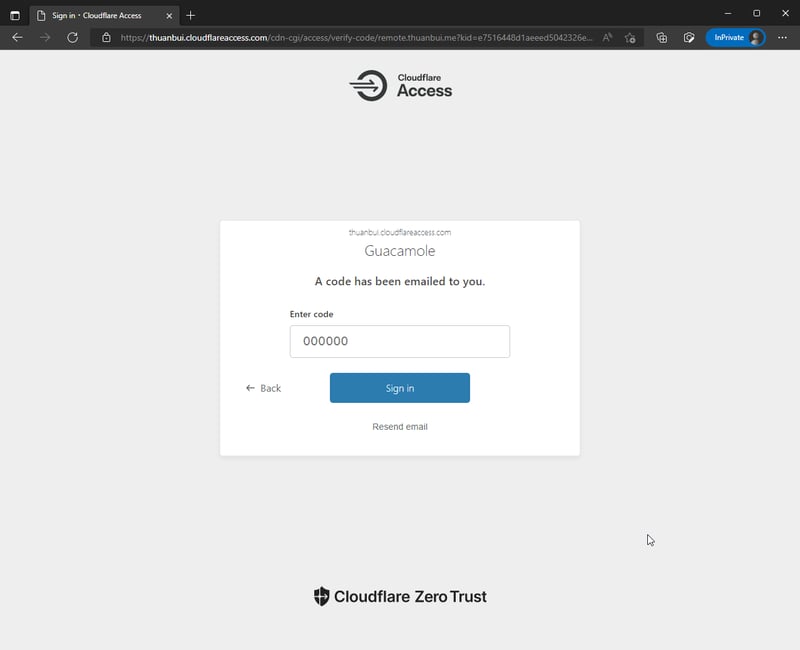Open the Collections icon in toolbar
The width and height of the screenshot is (800, 650).
[x=662, y=37]
